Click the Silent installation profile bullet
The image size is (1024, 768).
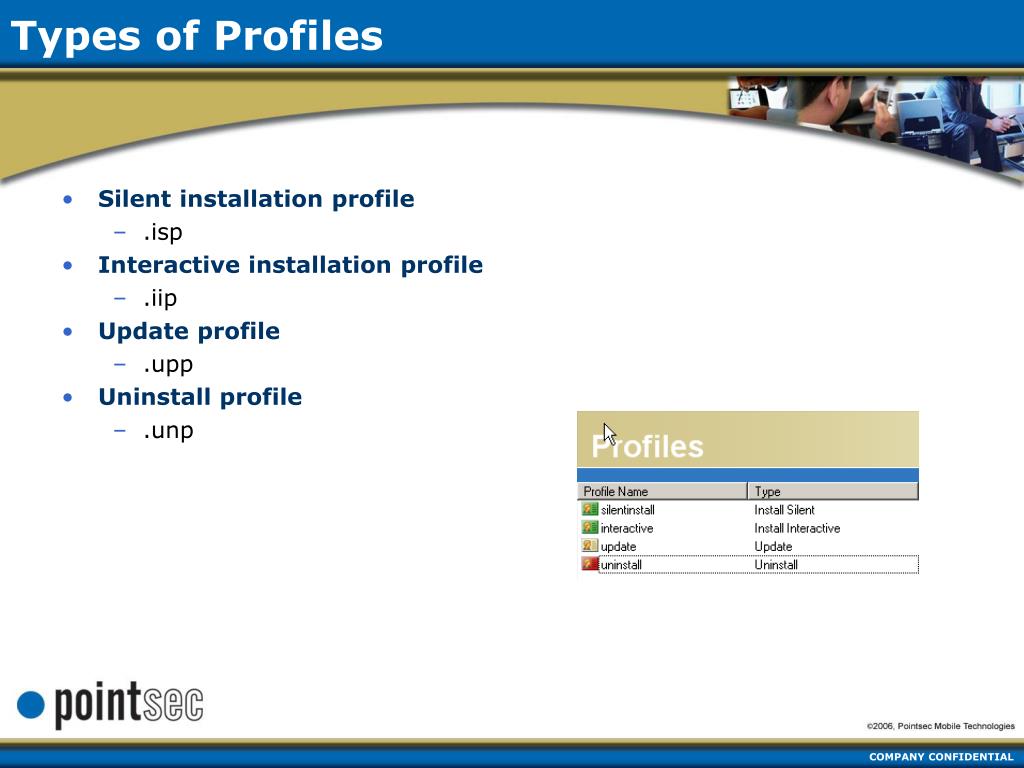point(256,199)
